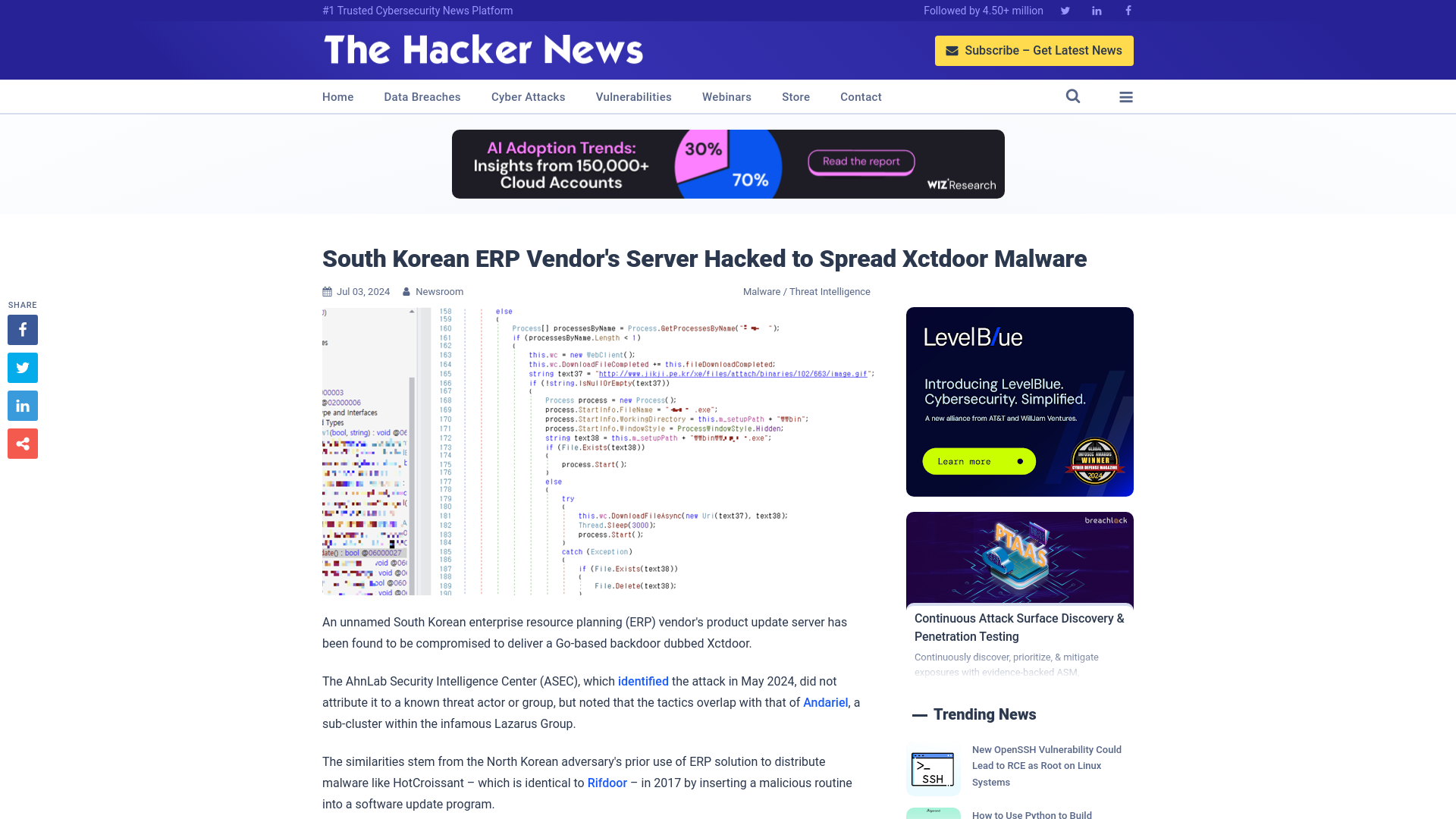Click the Facebook icon in header bar
Image resolution: width=1456 pixels, height=819 pixels.
click(1128, 10)
